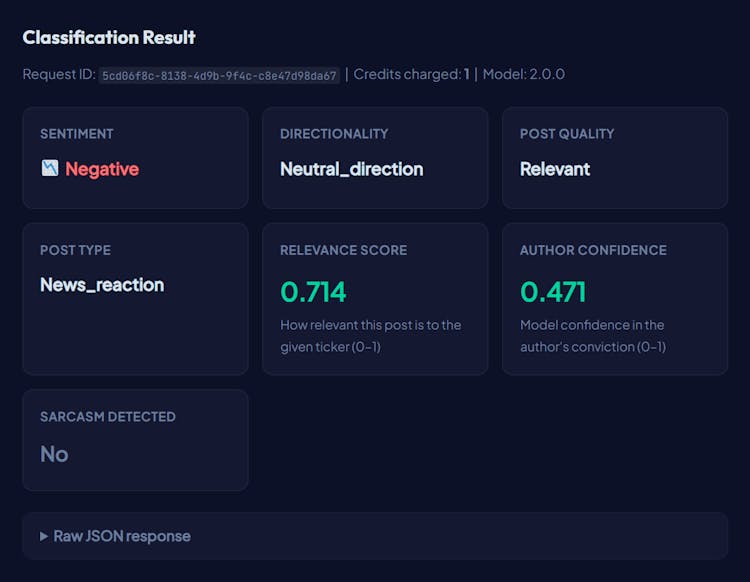Screen dimensions: 750x582
Task: Click the Negative sentiment value
Action: coord(102,169)
